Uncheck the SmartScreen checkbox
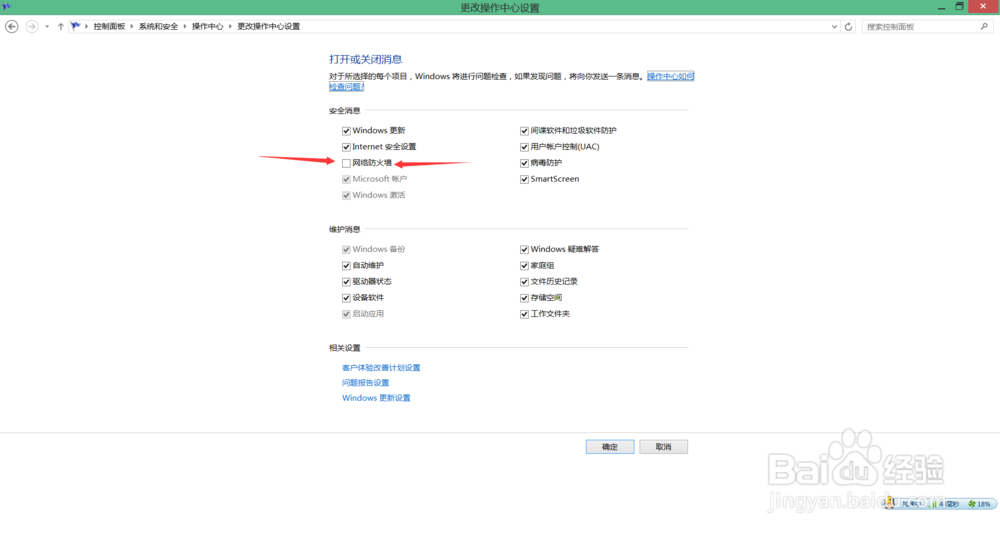 point(524,179)
